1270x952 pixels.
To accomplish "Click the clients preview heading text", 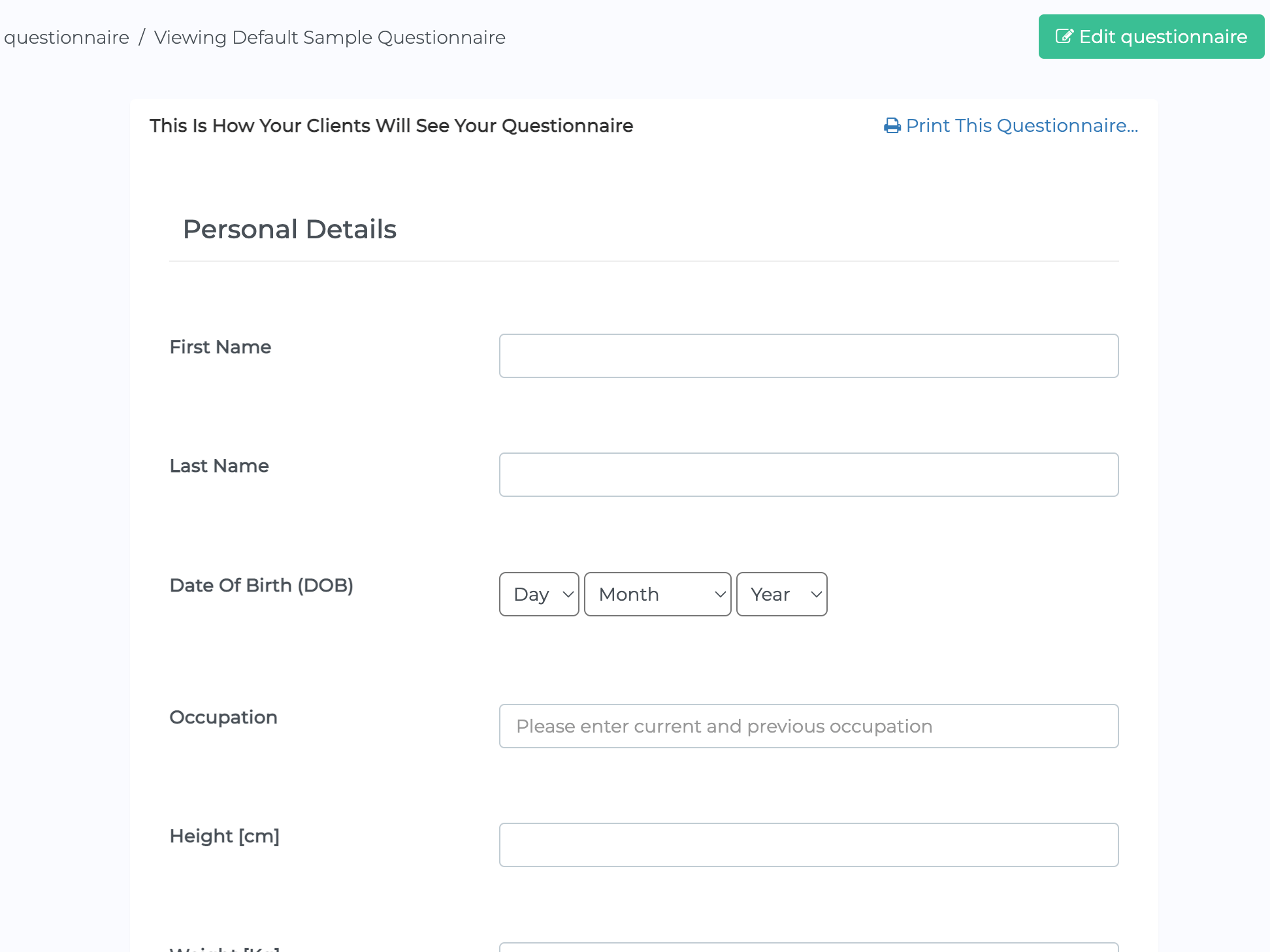I will [391, 125].
